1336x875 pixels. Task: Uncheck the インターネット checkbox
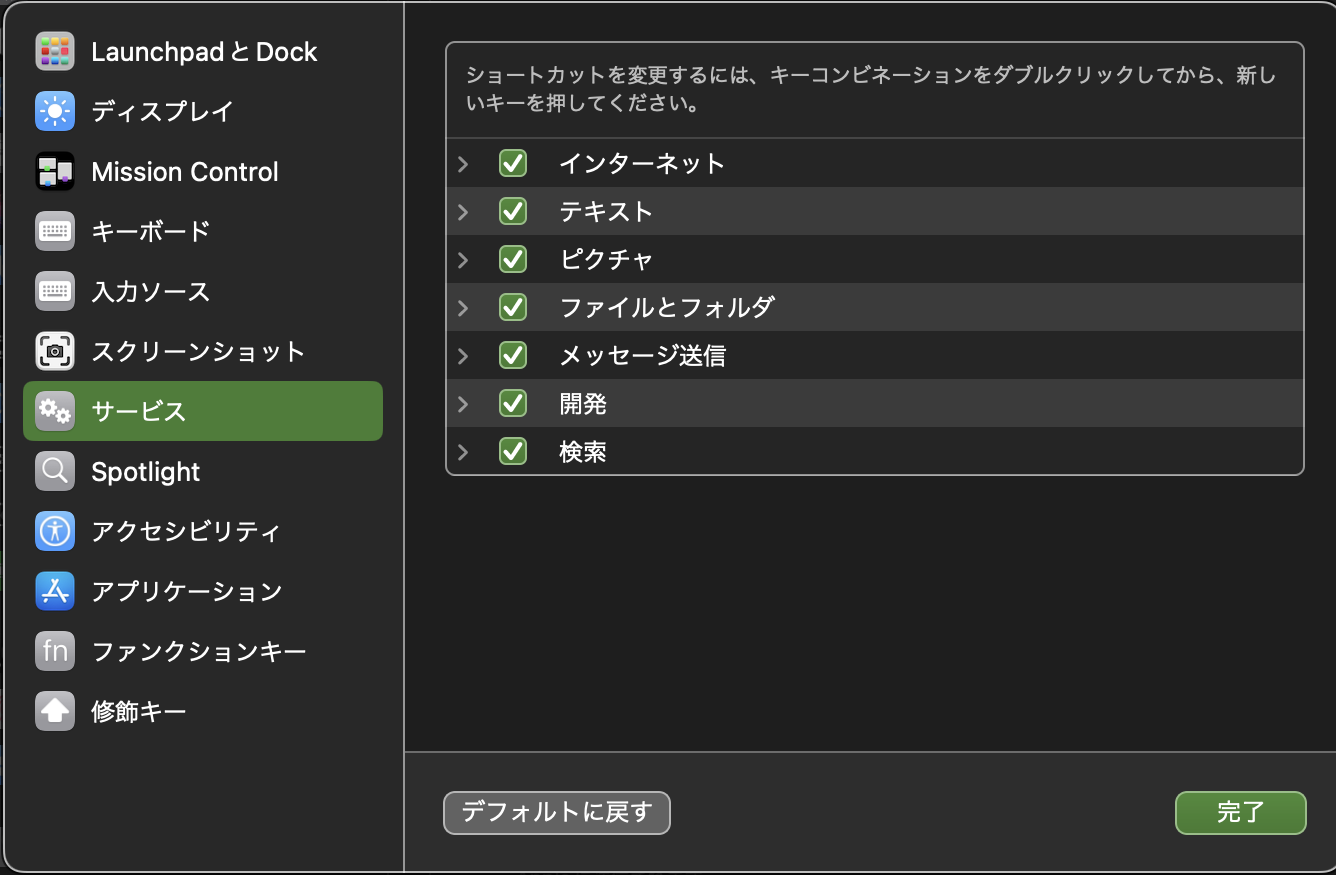click(x=513, y=163)
